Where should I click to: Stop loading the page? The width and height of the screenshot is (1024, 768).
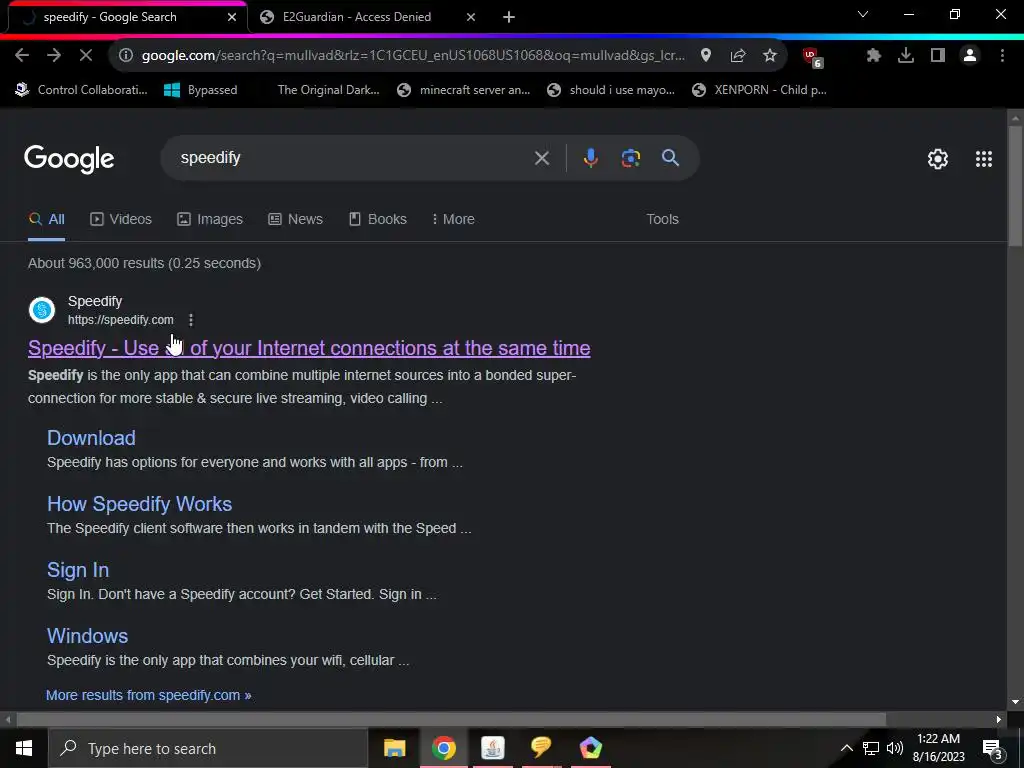coord(86,56)
